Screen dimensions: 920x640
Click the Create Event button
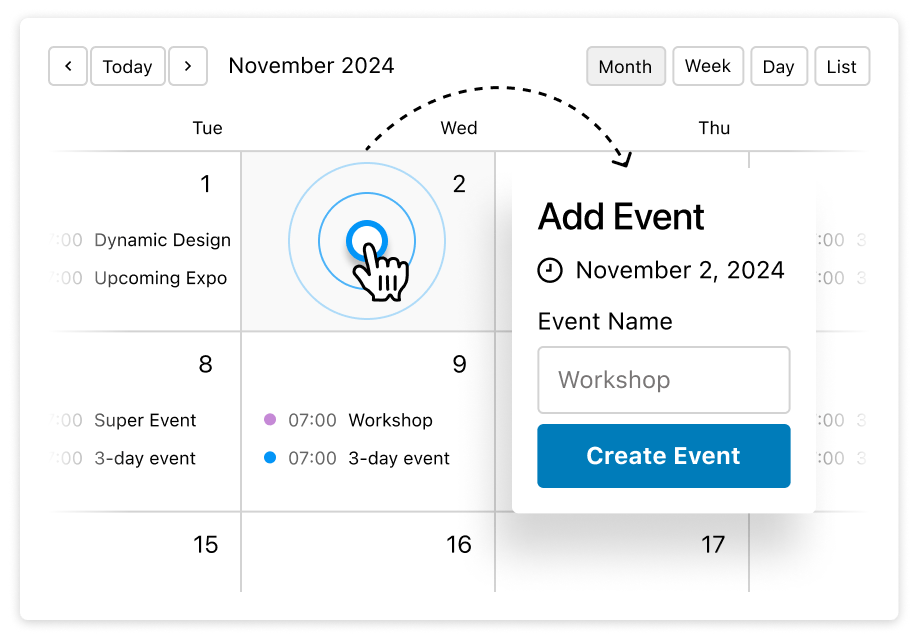[x=664, y=456]
